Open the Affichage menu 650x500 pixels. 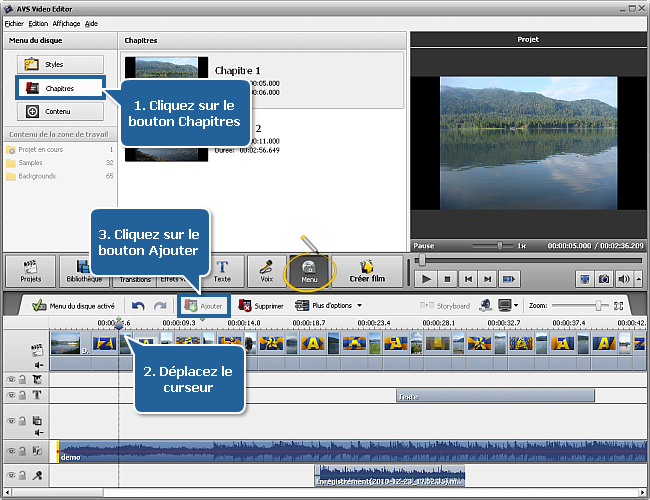[x=66, y=22]
